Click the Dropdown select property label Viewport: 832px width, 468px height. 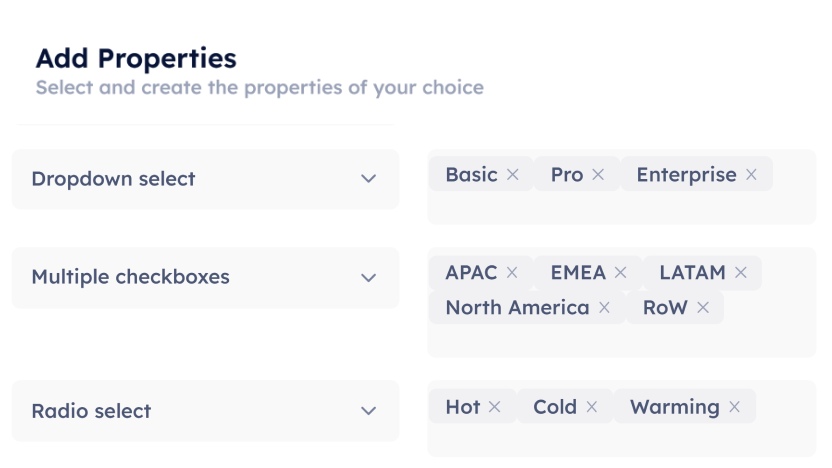click(x=113, y=179)
